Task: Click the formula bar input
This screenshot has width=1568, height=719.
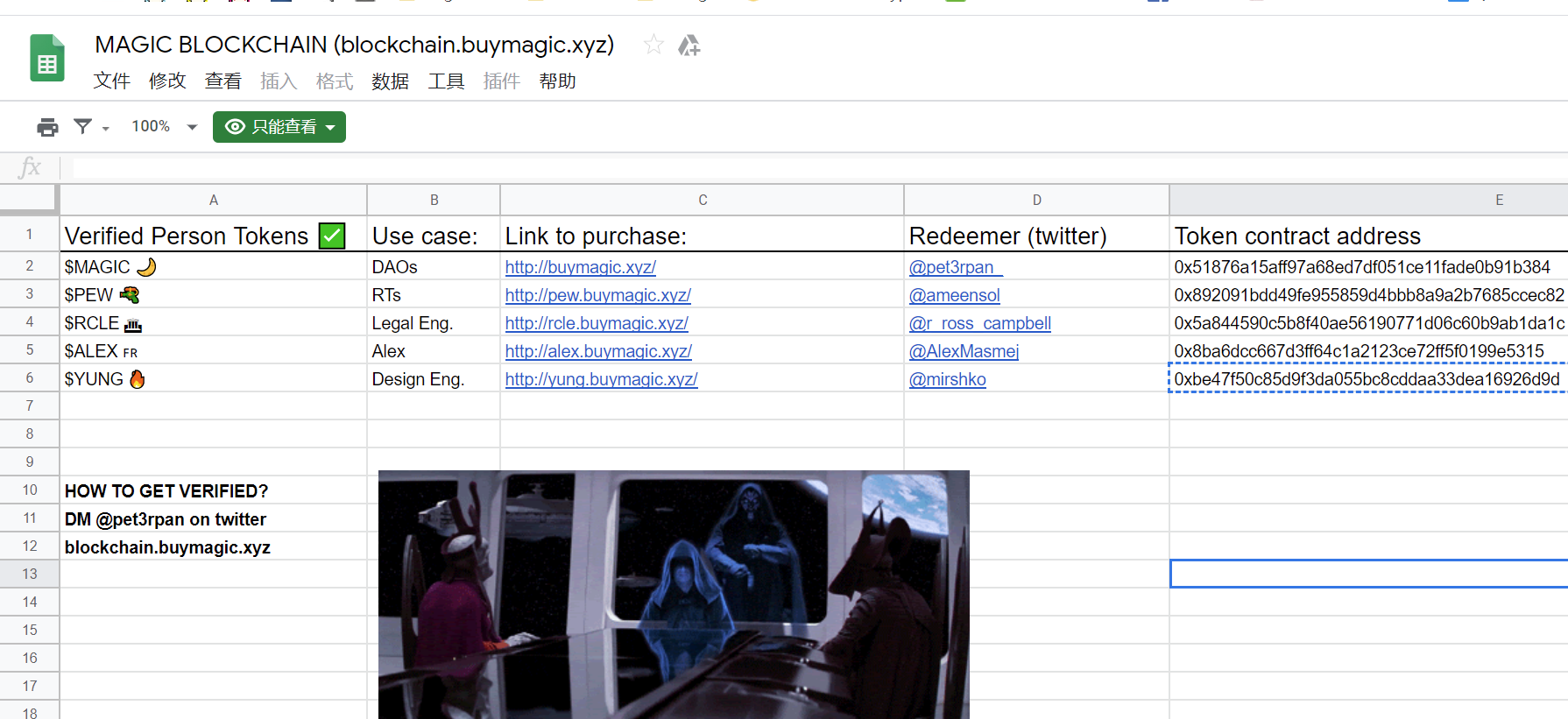Action: click(820, 167)
